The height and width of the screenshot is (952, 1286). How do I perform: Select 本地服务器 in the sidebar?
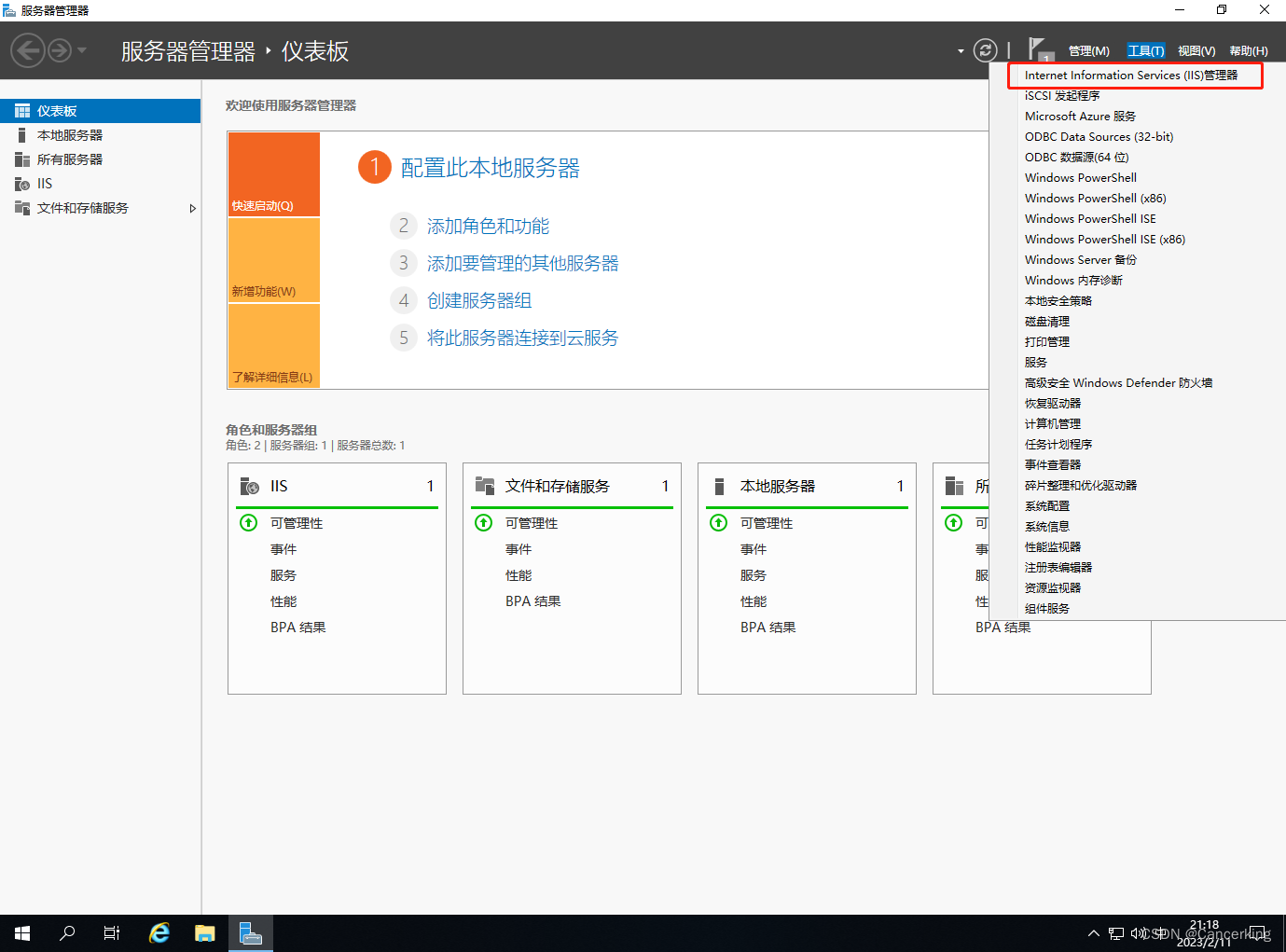[100, 135]
